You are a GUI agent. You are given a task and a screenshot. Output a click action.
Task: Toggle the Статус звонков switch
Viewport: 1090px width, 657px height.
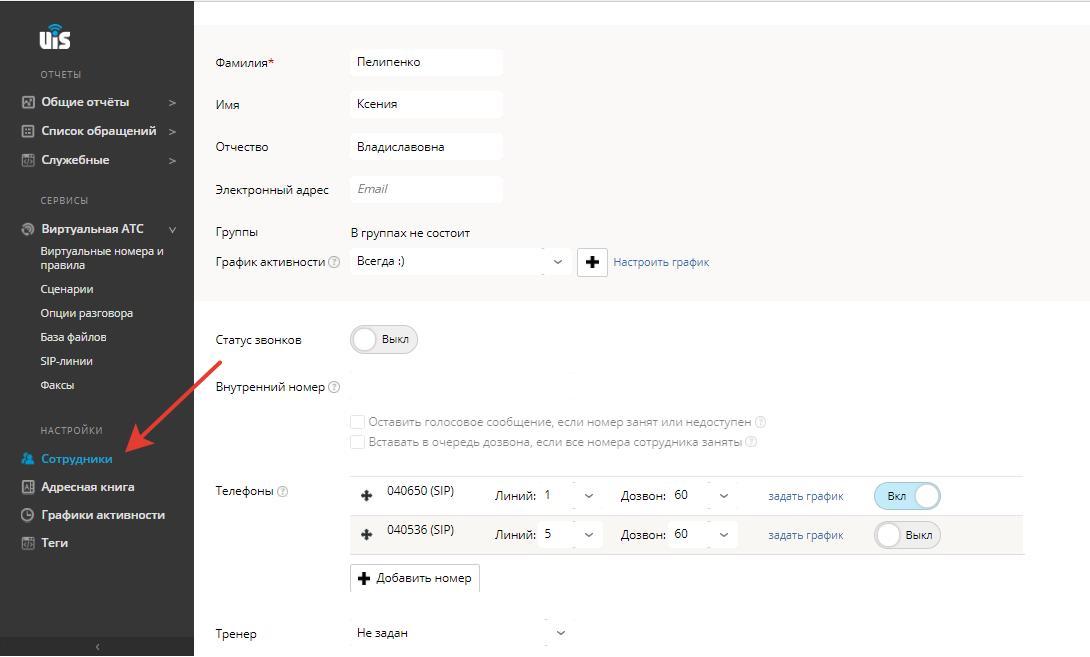pyautogui.click(x=384, y=340)
